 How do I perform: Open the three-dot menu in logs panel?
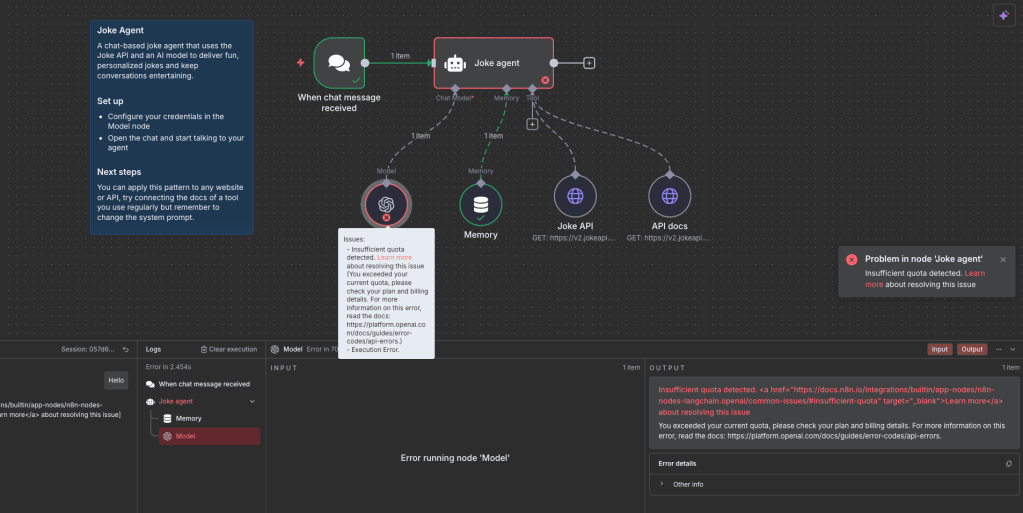(998, 349)
